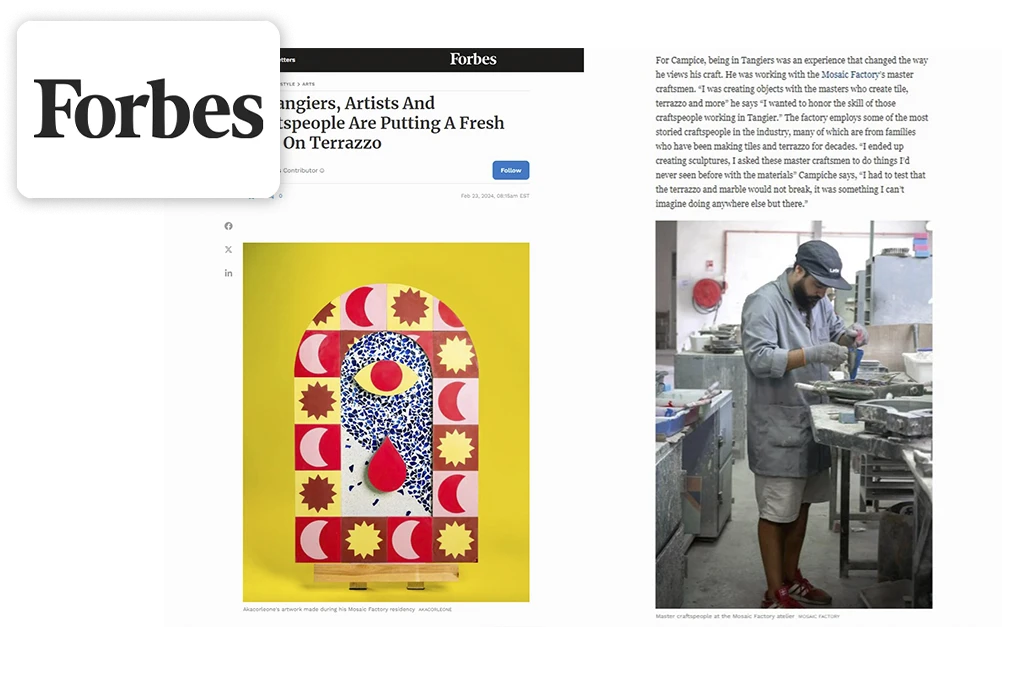Screen dimensions: 1024x674
Task: Click the Follow button for the contributor
Action: (x=511, y=170)
